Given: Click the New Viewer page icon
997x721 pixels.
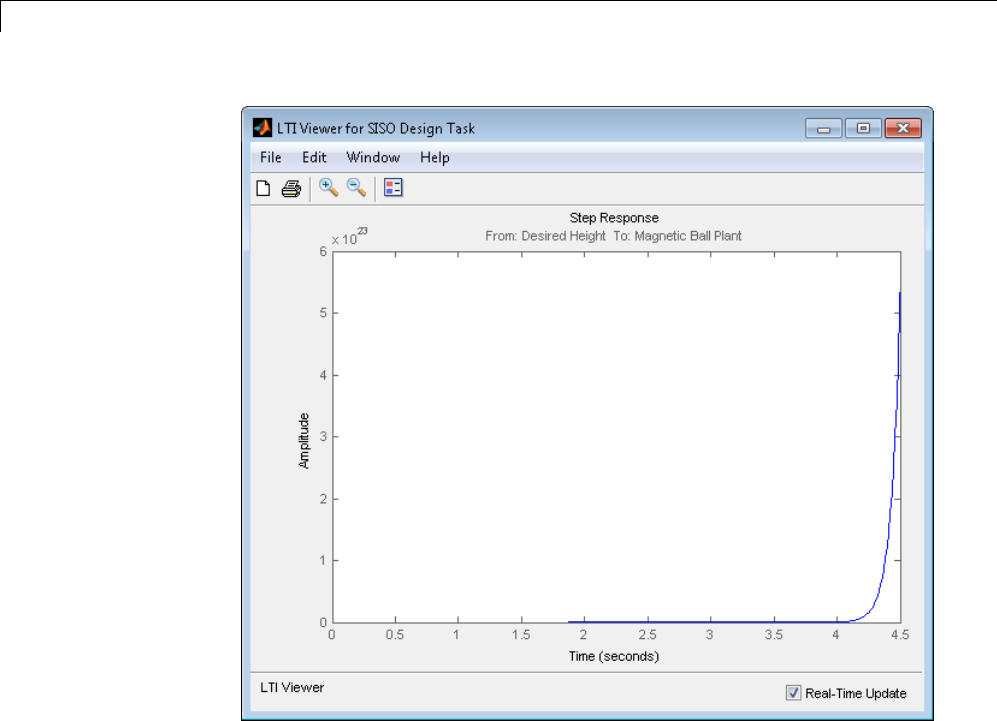Looking at the screenshot, I should (263, 188).
